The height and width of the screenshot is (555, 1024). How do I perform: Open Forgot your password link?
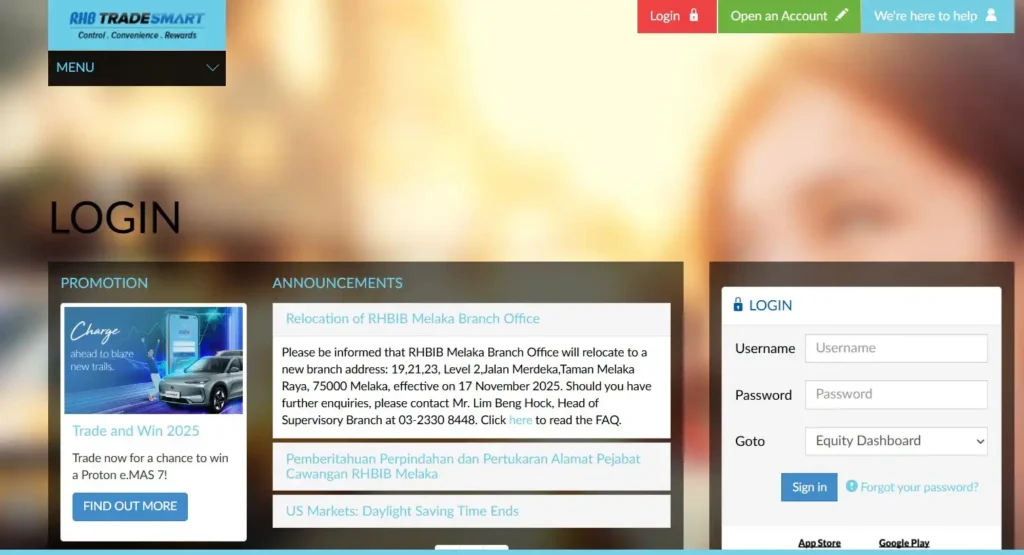(919, 488)
